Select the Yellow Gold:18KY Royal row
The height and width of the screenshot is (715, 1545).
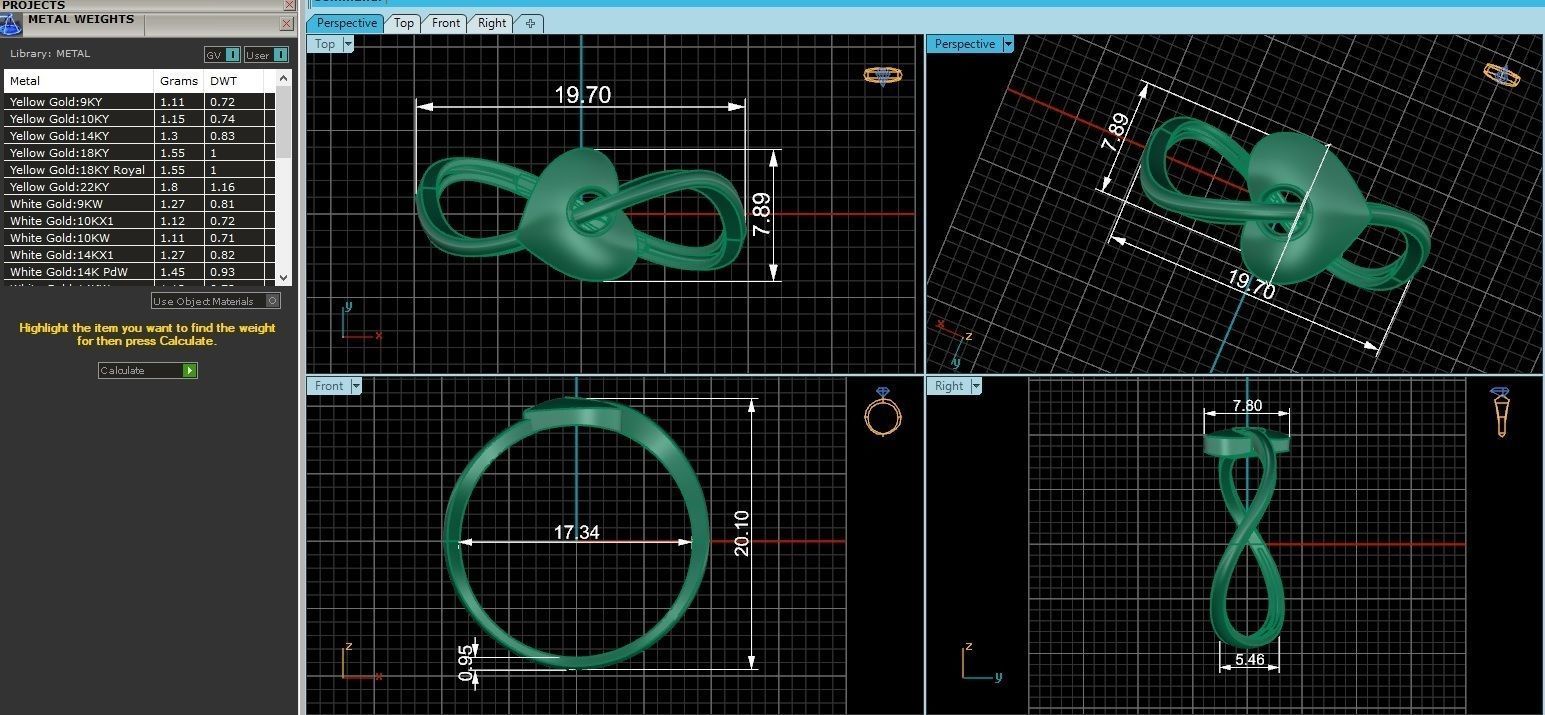point(139,170)
